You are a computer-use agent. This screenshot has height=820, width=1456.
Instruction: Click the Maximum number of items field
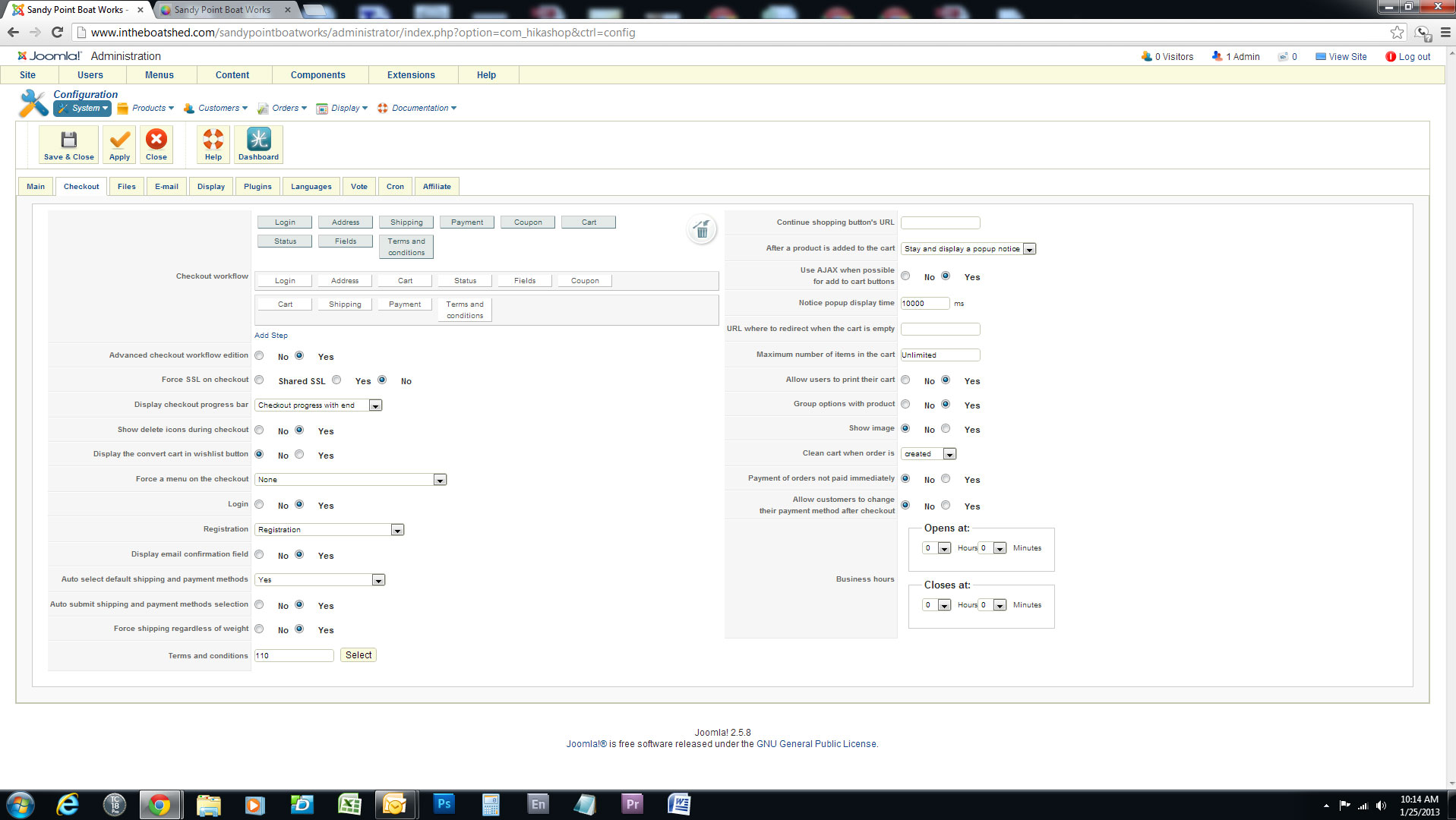(x=940, y=355)
